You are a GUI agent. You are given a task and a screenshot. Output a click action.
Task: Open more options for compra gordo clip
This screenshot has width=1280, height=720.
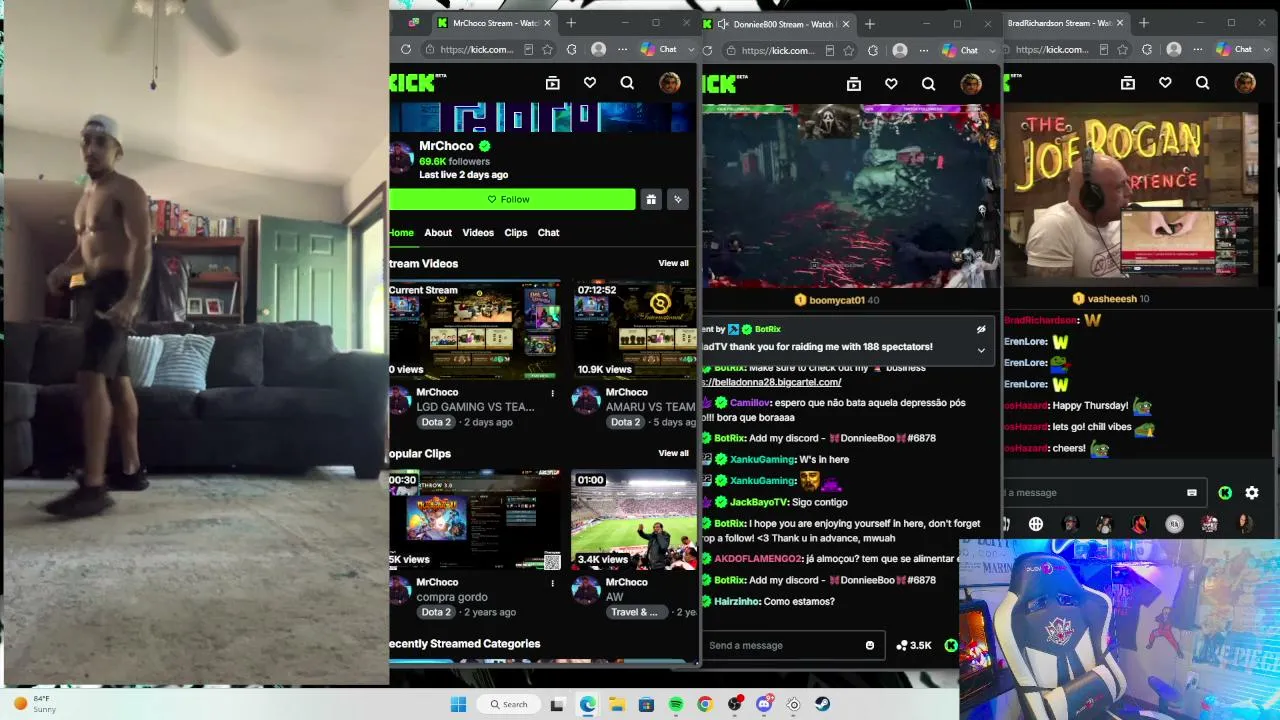[553, 583]
